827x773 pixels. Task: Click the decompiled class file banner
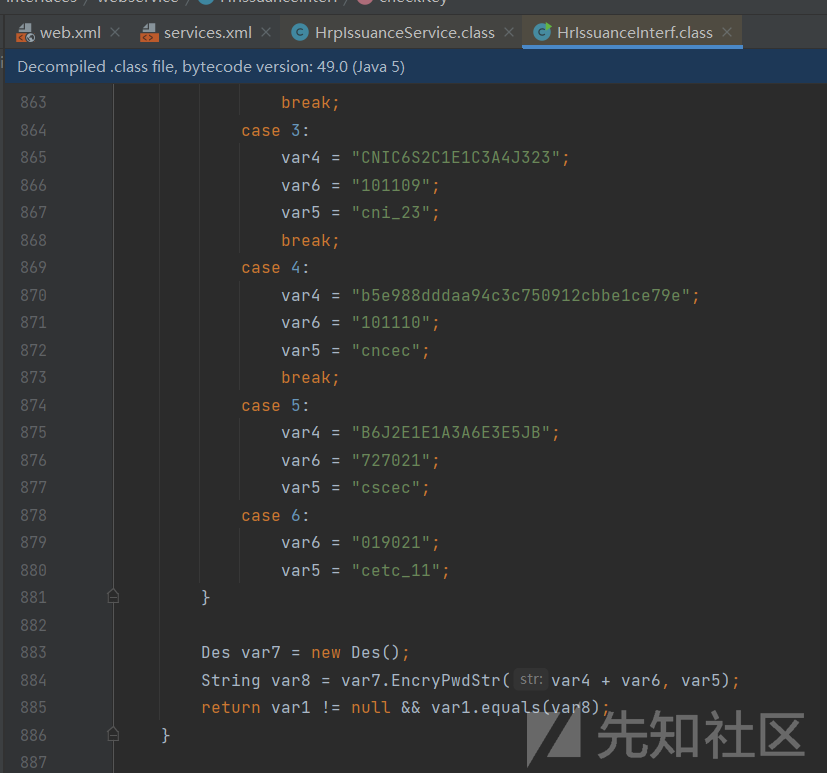click(416, 67)
